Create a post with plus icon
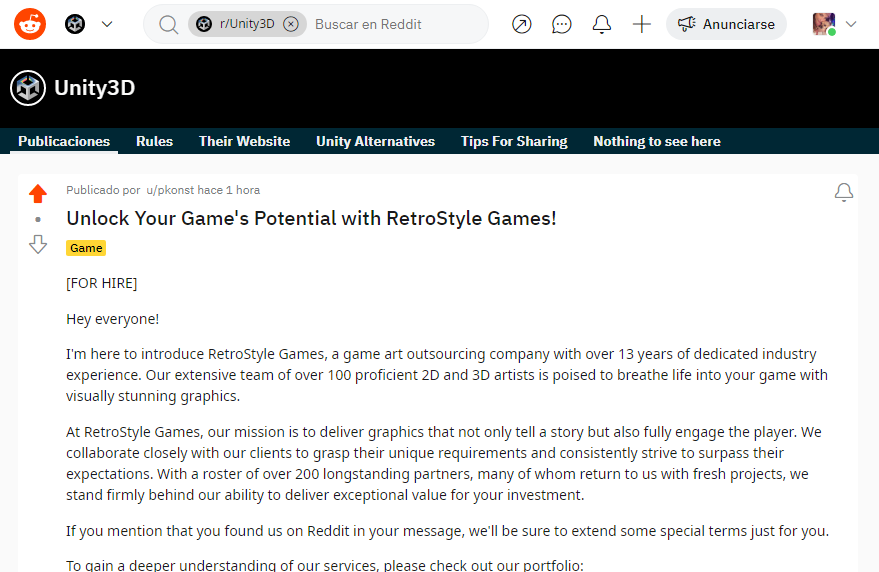The width and height of the screenshot is (879, 572). (x=641, y=24)
